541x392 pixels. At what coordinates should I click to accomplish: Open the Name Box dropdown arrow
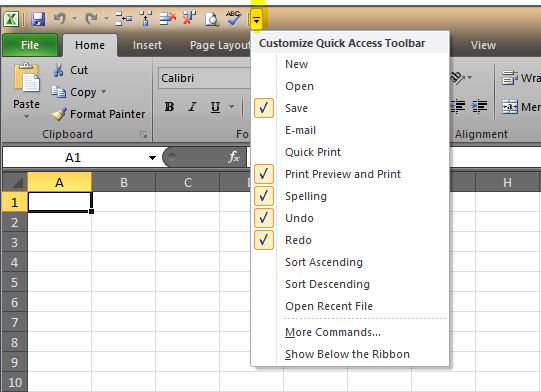tap(152, 158)
